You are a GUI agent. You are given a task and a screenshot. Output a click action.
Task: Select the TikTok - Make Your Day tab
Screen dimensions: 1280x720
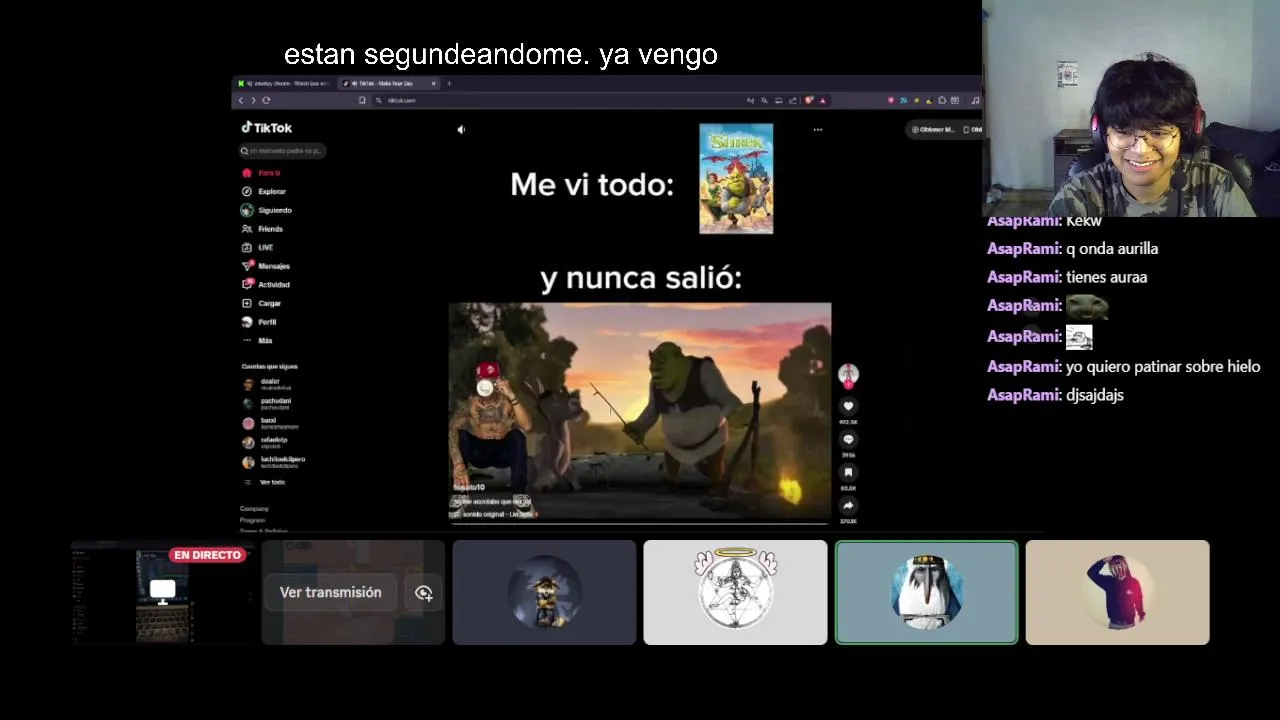click(389, 83)
